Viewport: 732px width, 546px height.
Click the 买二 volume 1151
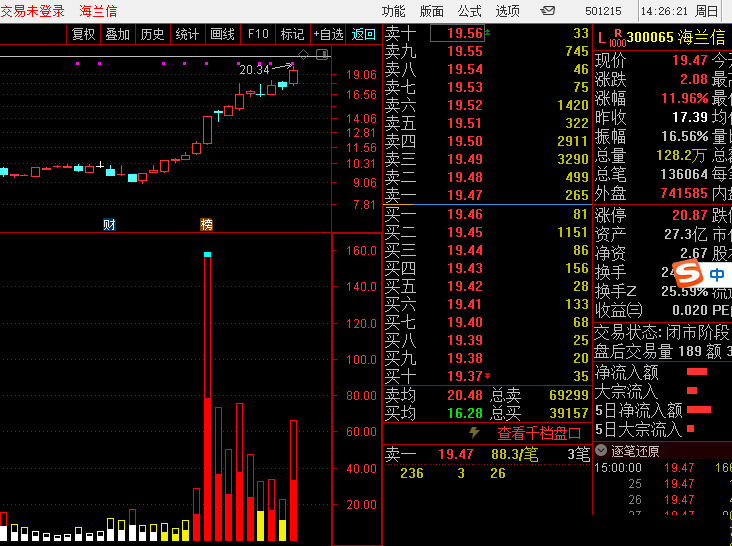573,232
